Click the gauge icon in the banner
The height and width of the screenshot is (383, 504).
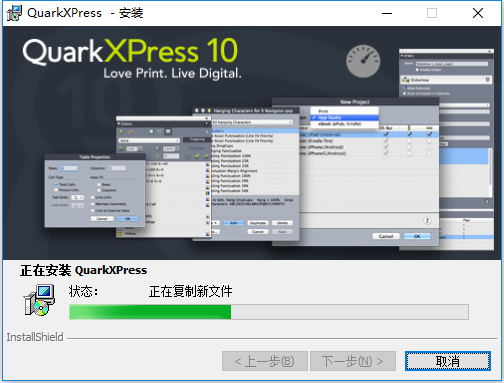click(x=363, y=61)
